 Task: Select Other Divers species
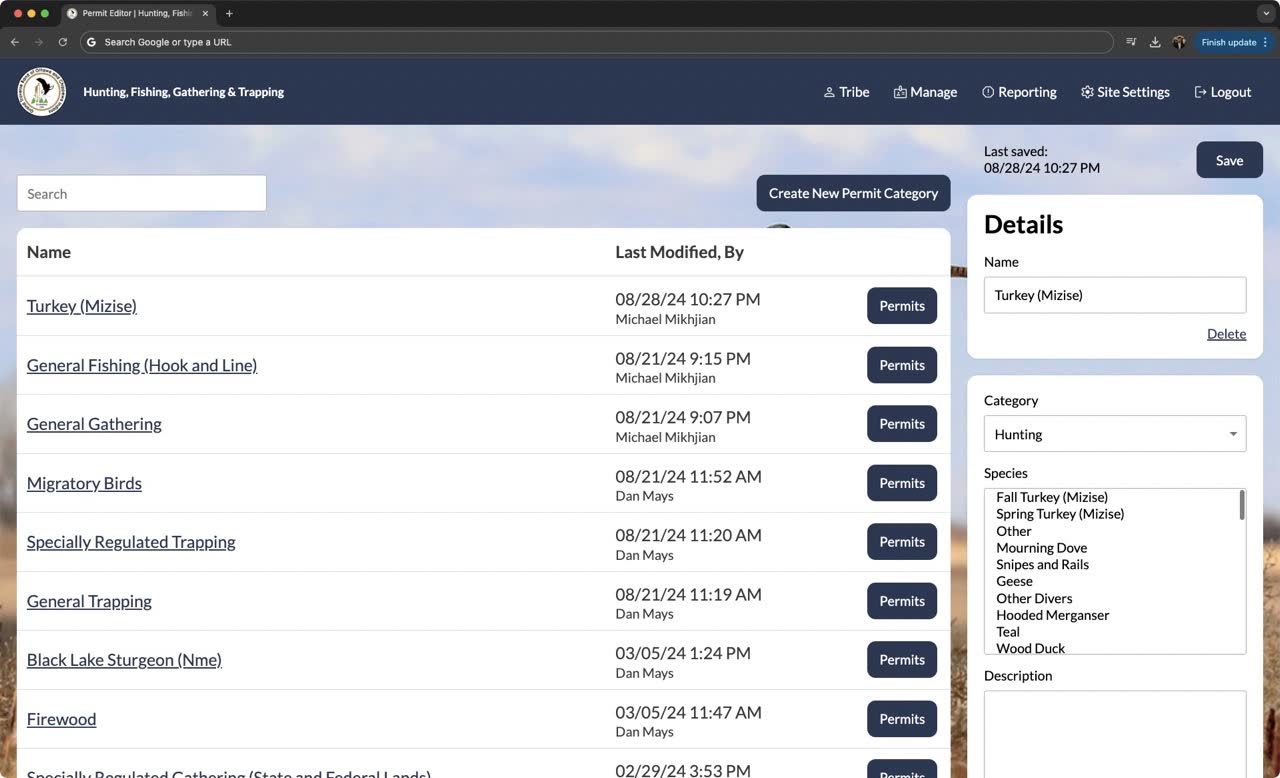[x=1034, y=598]
